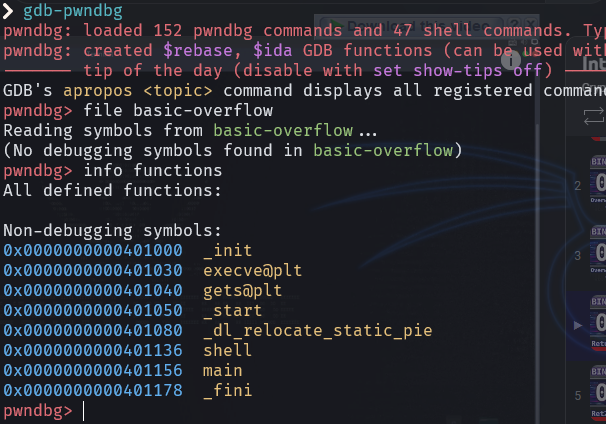
Task: Open playlist video number 5 thumbnail
Action: click(x=597, y=393)
